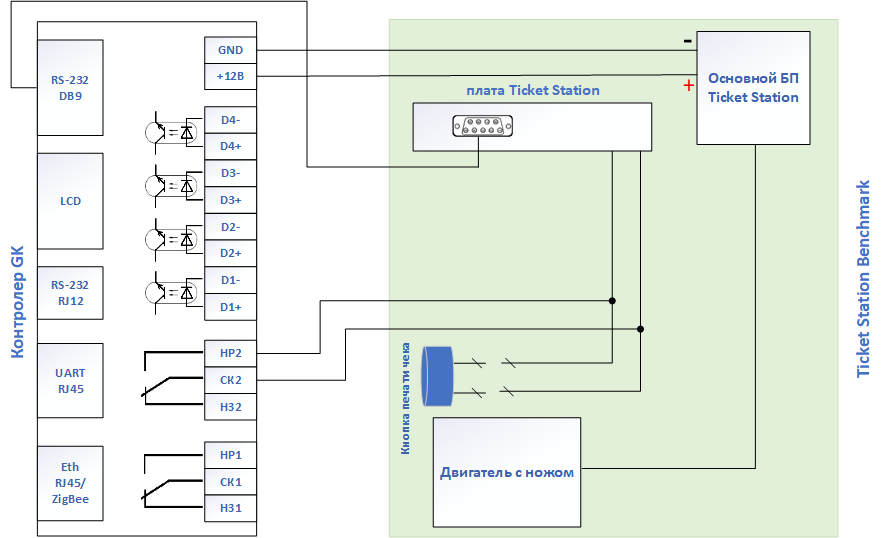
Task: Select the relay switch symbol beside СК1
Action: tap(172, 480)
